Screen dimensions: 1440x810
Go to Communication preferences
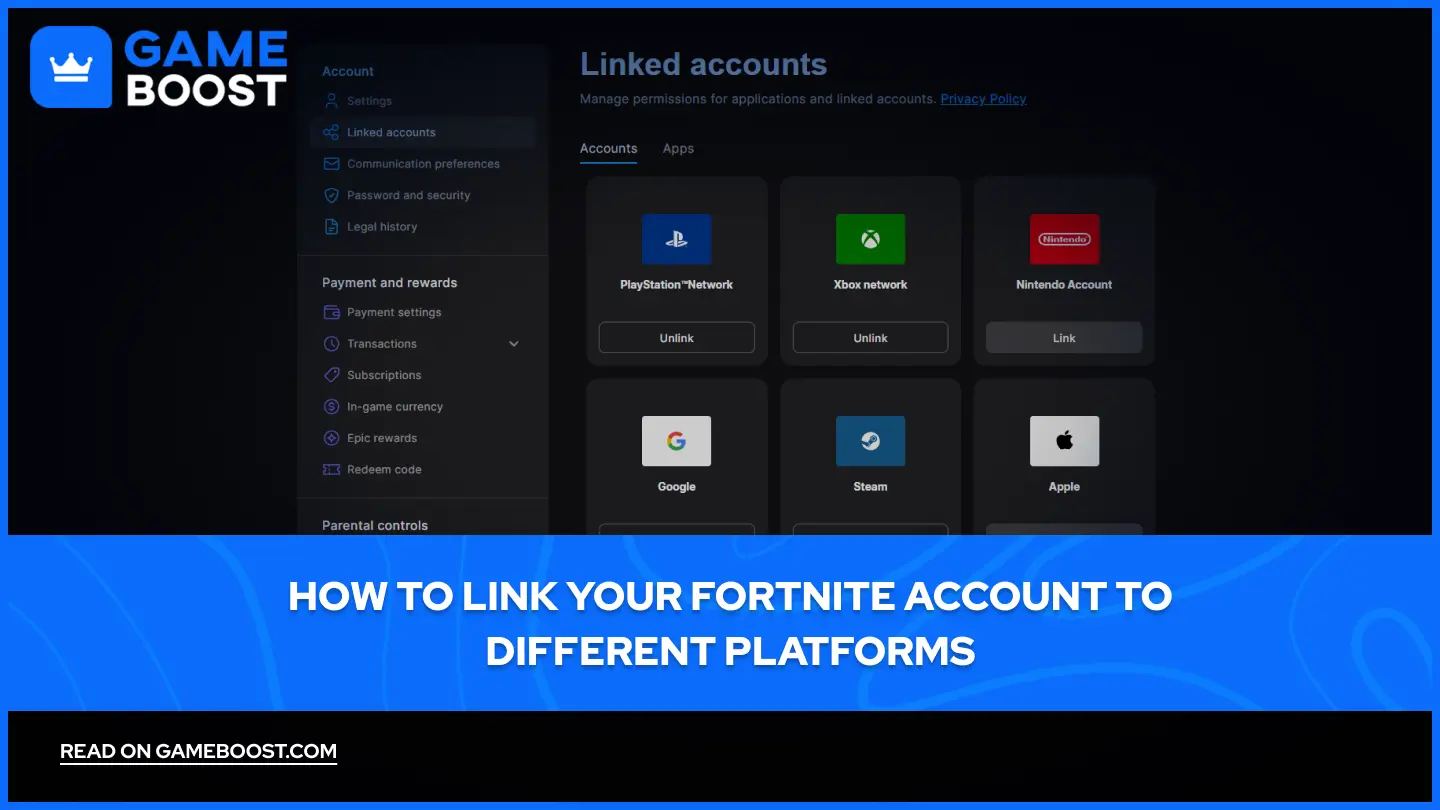(x=423, y=164)
